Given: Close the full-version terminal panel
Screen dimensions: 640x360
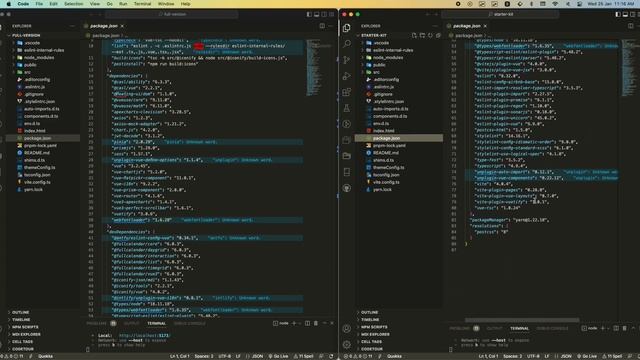Looking at the screenshot, I should (x=332, y=323).
